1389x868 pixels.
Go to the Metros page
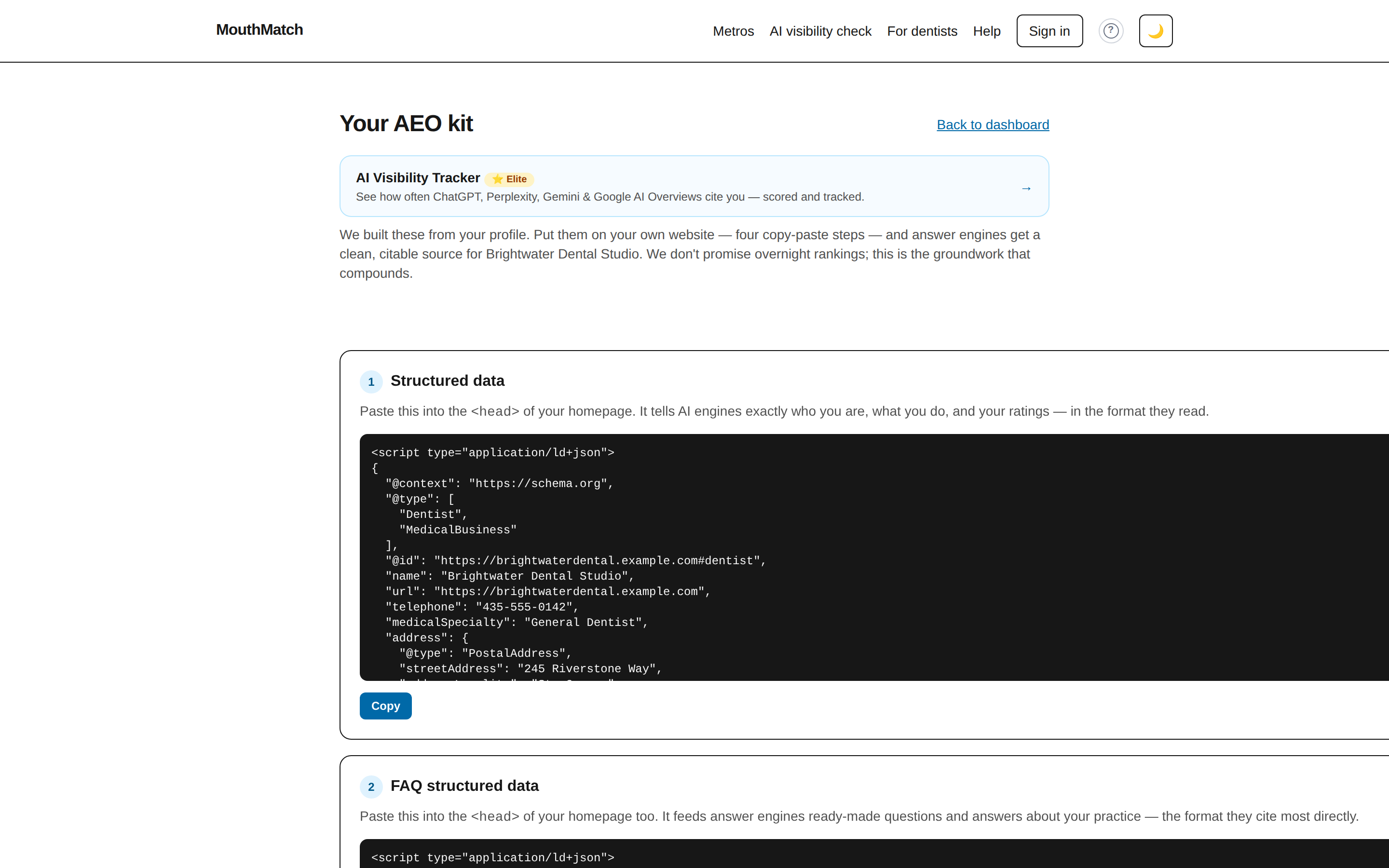(x=733, y=31)
